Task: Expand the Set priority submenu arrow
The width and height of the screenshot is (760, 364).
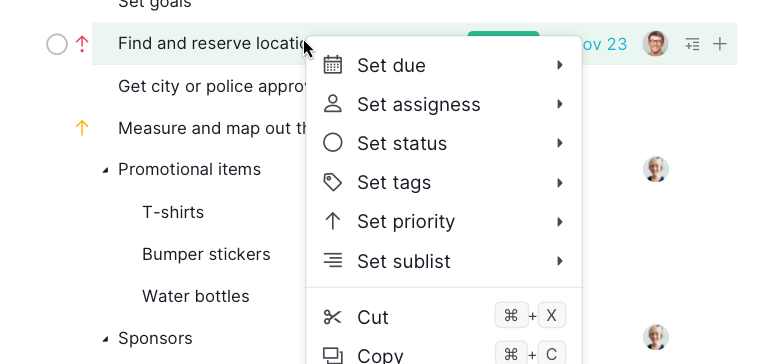Action: (560, 222)
